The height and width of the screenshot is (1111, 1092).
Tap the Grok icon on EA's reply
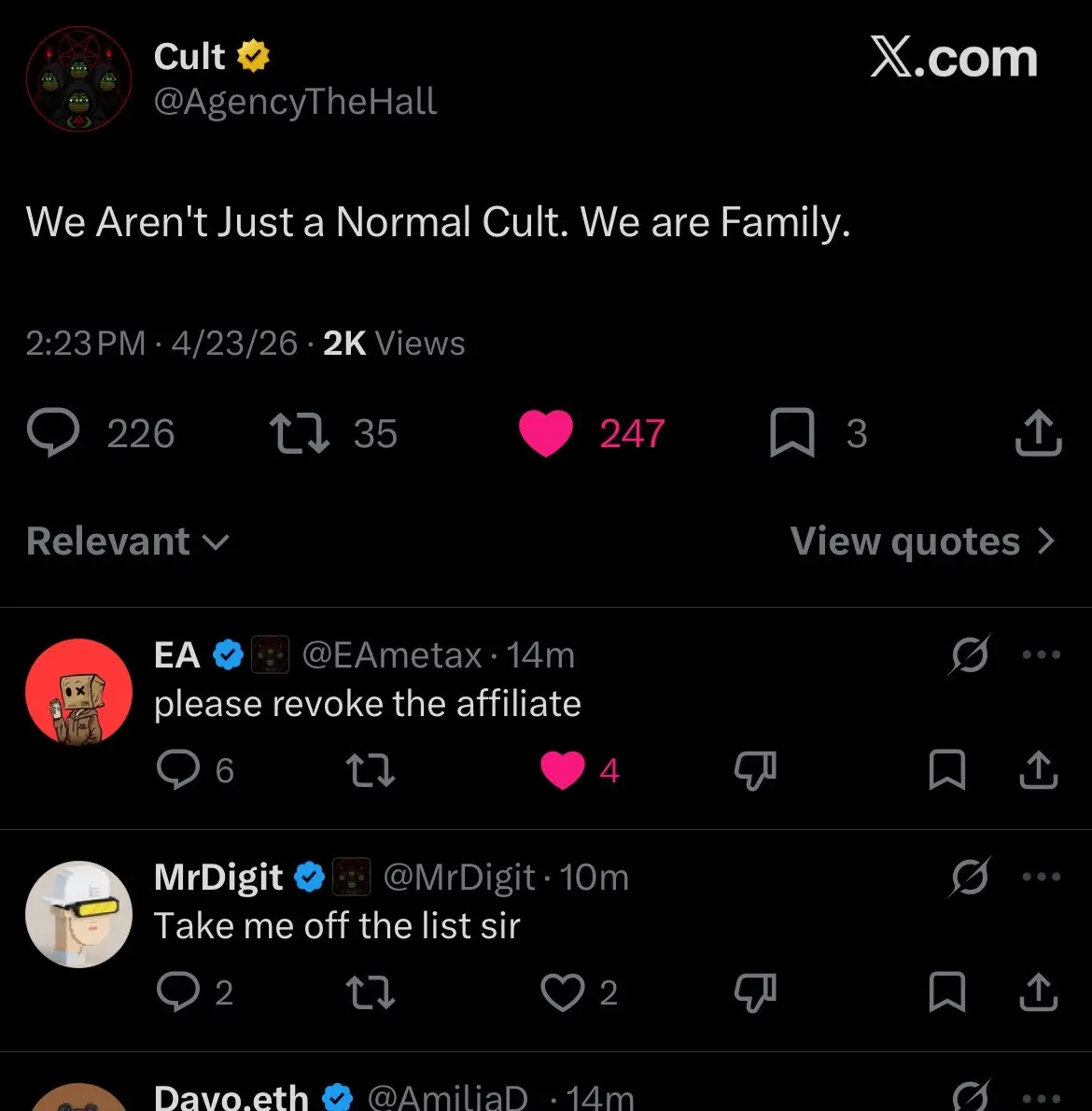pos(970,654)
